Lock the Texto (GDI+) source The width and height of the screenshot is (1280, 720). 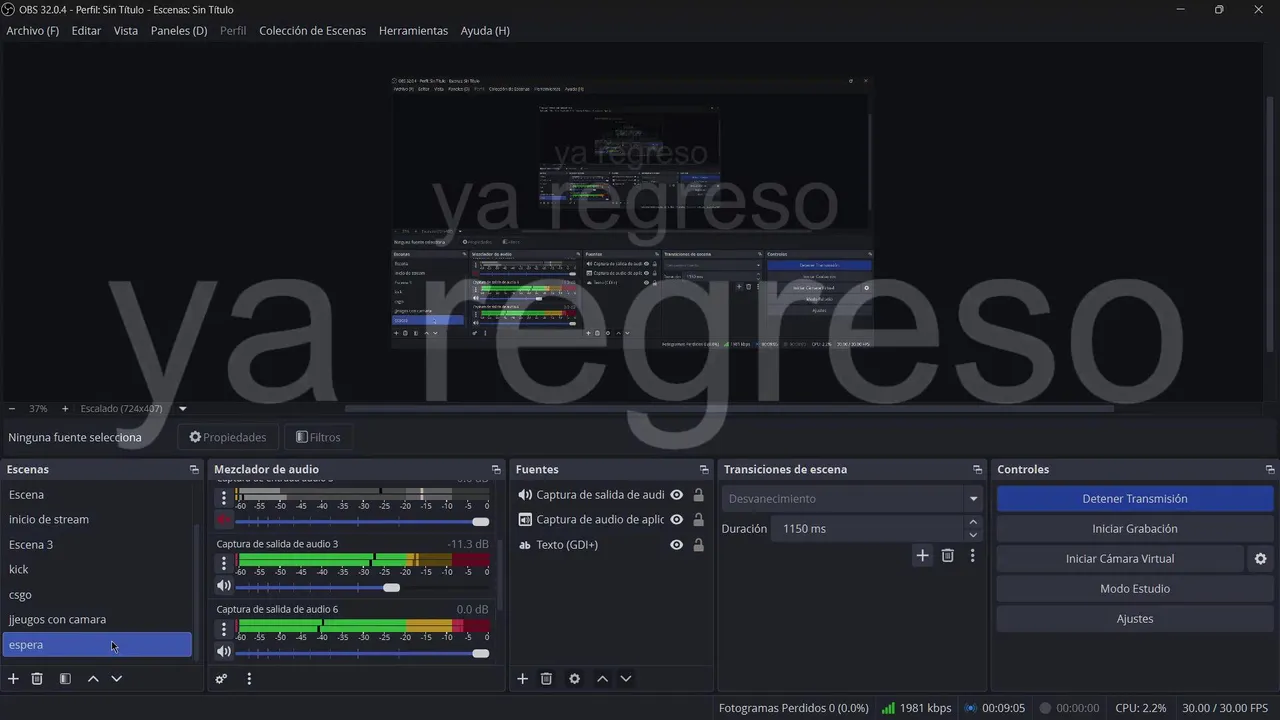coord(698,545)
